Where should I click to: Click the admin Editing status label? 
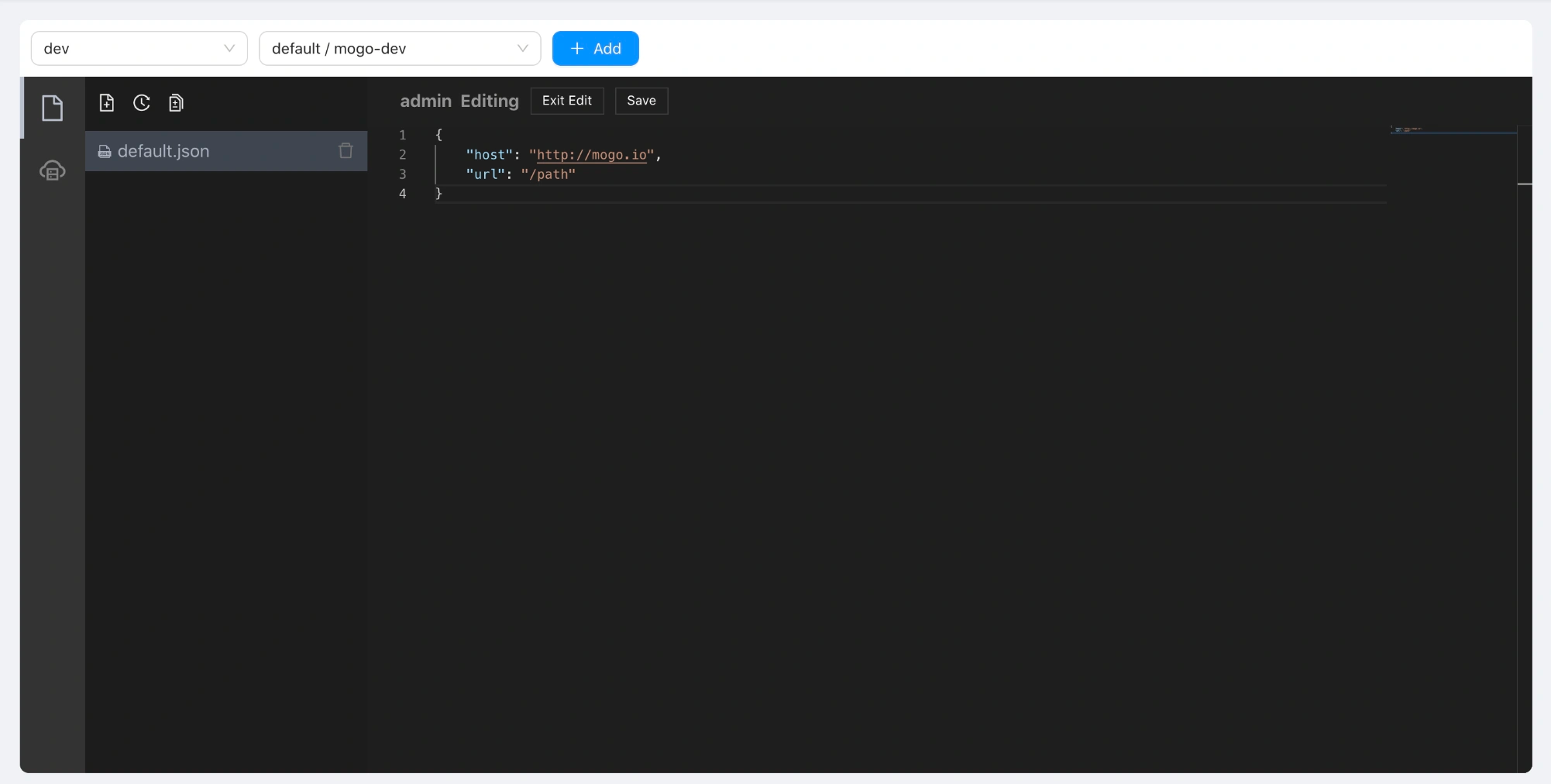click(459, 101)
